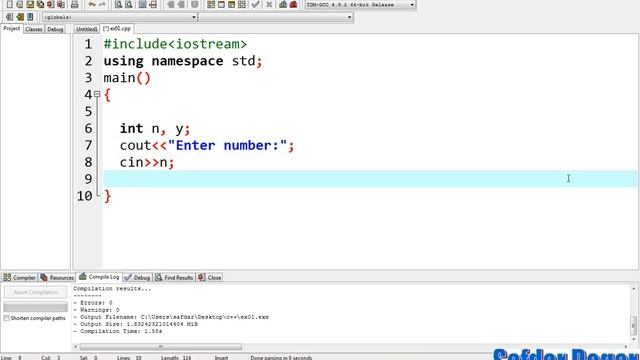Click the Close All files toolbar icon

tap(61, 4)
